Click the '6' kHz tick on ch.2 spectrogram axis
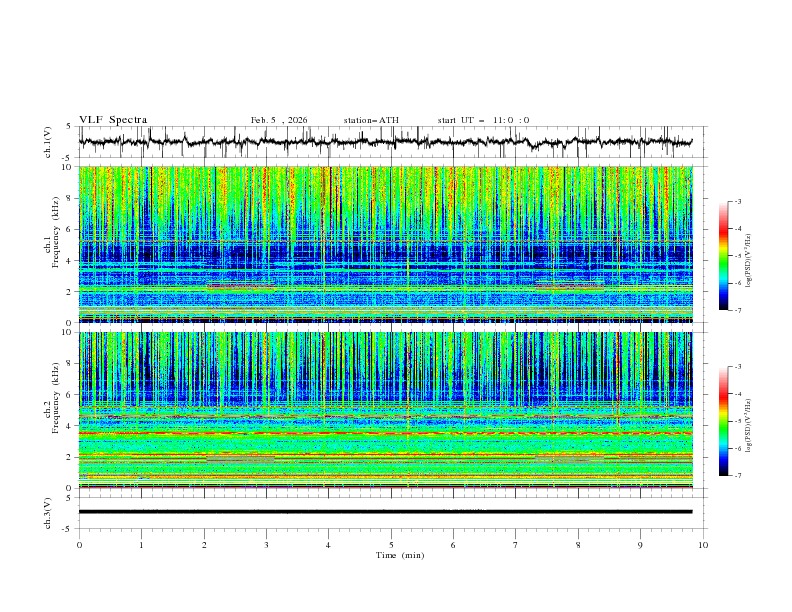This screenshot has height=612, width=792. coord(69,395)
